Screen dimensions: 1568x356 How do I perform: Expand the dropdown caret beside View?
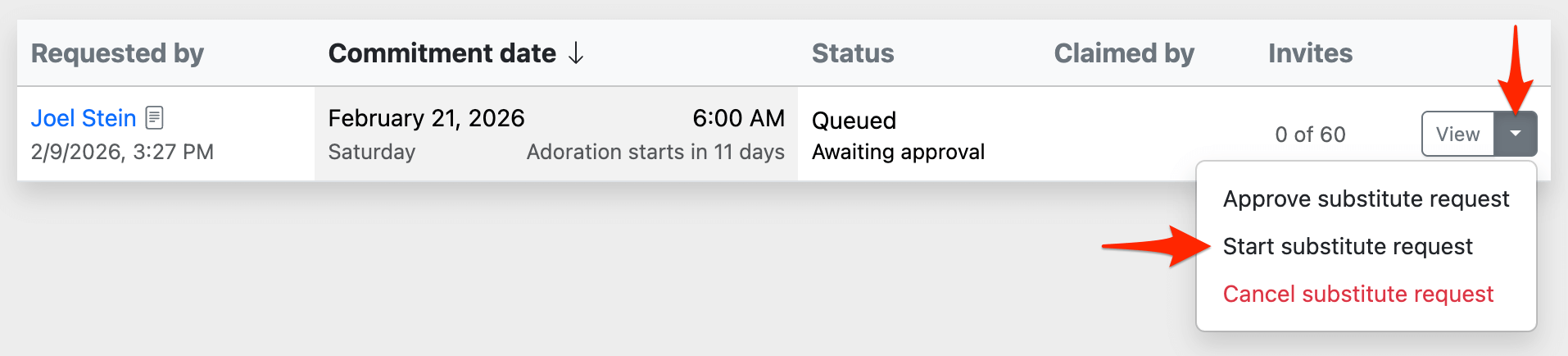(1516, 134)
